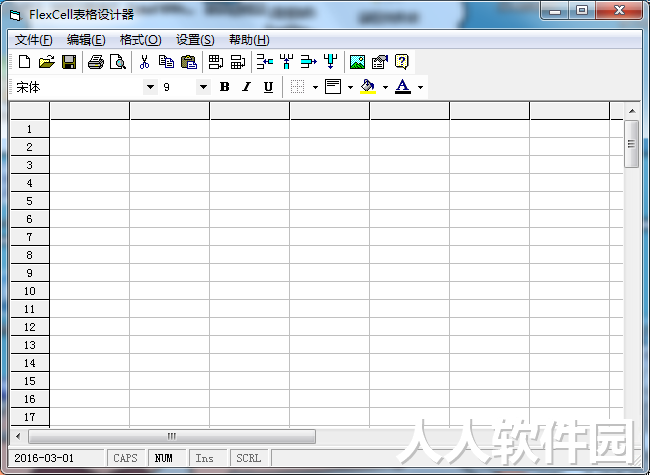Apply yellow fill color bucket
Viewport: 650px width, 475px height.
pos(368,87)
